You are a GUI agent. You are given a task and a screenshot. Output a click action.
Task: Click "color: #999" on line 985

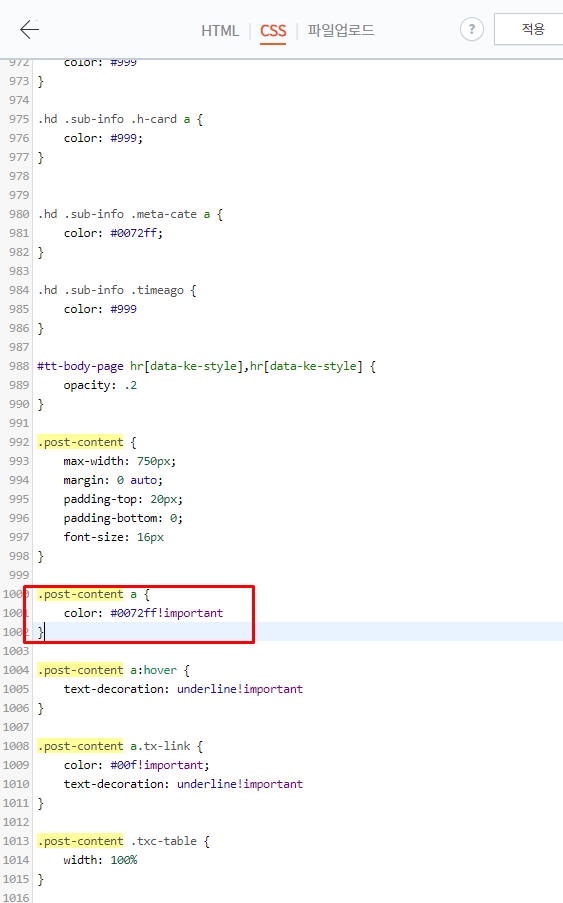[100, 309]
